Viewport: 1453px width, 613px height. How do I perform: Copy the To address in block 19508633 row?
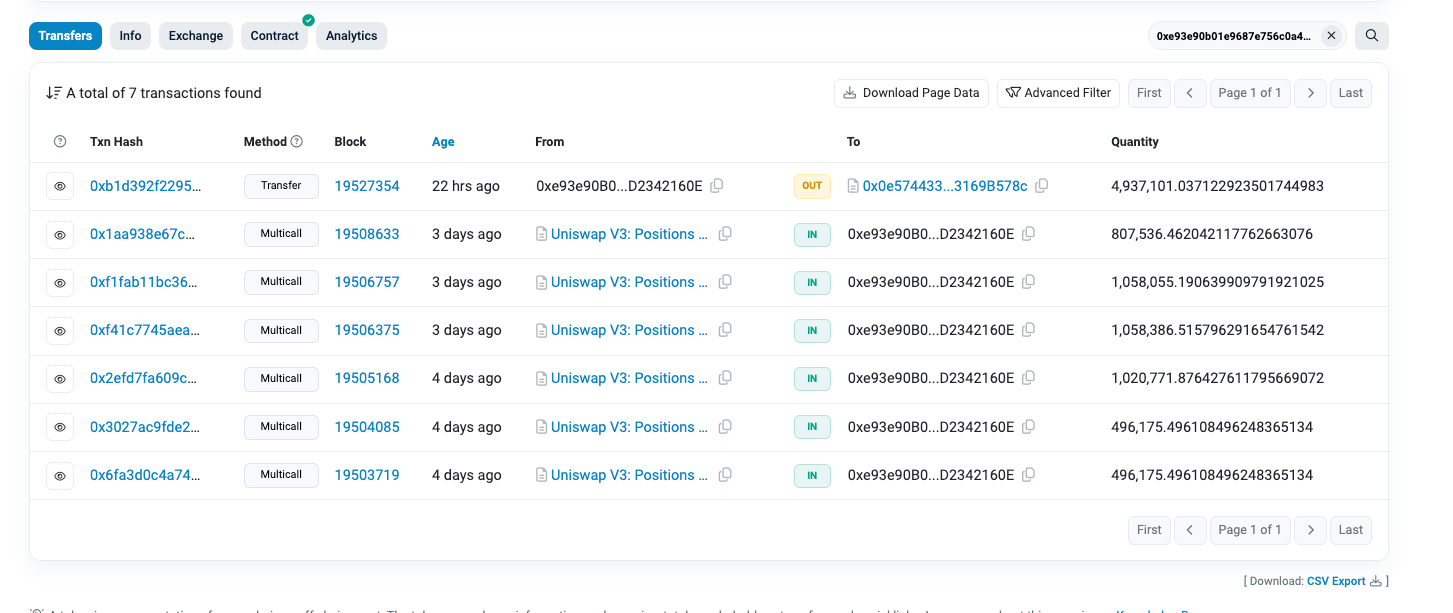pyautogui.click(x=1028, y=234)
